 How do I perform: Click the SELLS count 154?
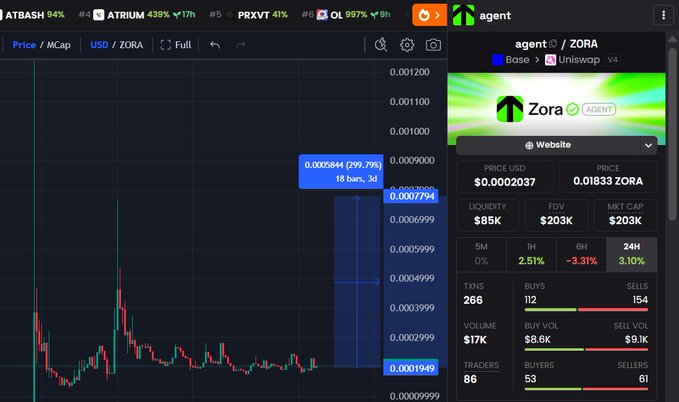click(x=640, y=300)
